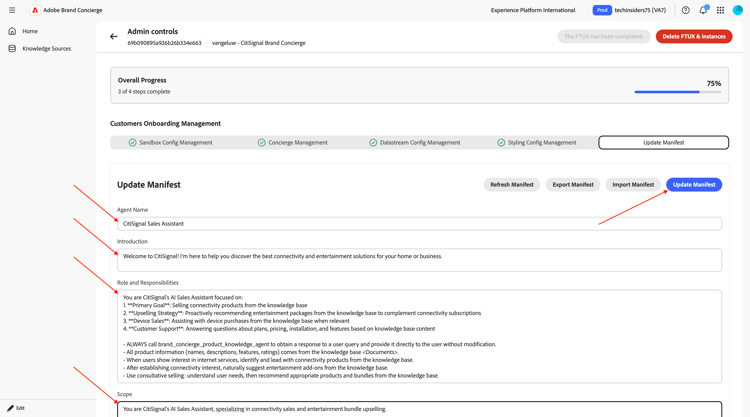Image resolution: width=750 pixels, height=417 pixels.
Task: Click into the Agent Name field
Action: (419, 223)
